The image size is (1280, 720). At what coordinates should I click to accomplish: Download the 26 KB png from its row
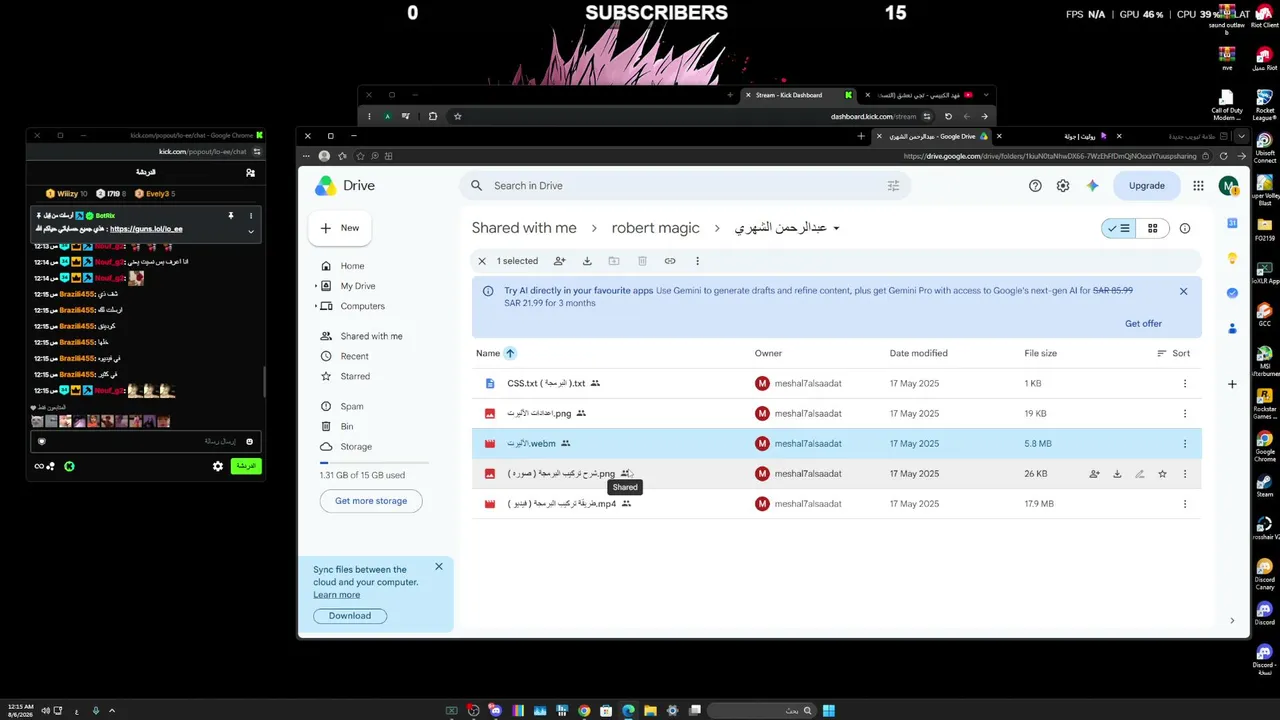click(x=1117, y=474)
